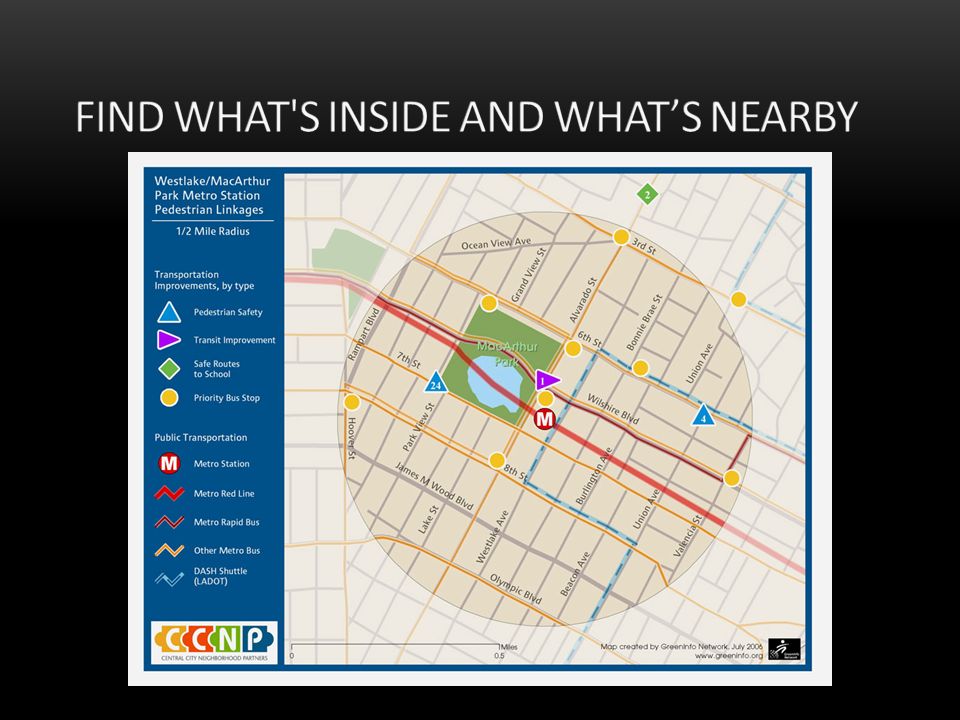Viewport: 960px width, 720px height.
Task: Click the green Safe Routes diamond legend icon
Action: pos(169,369)
